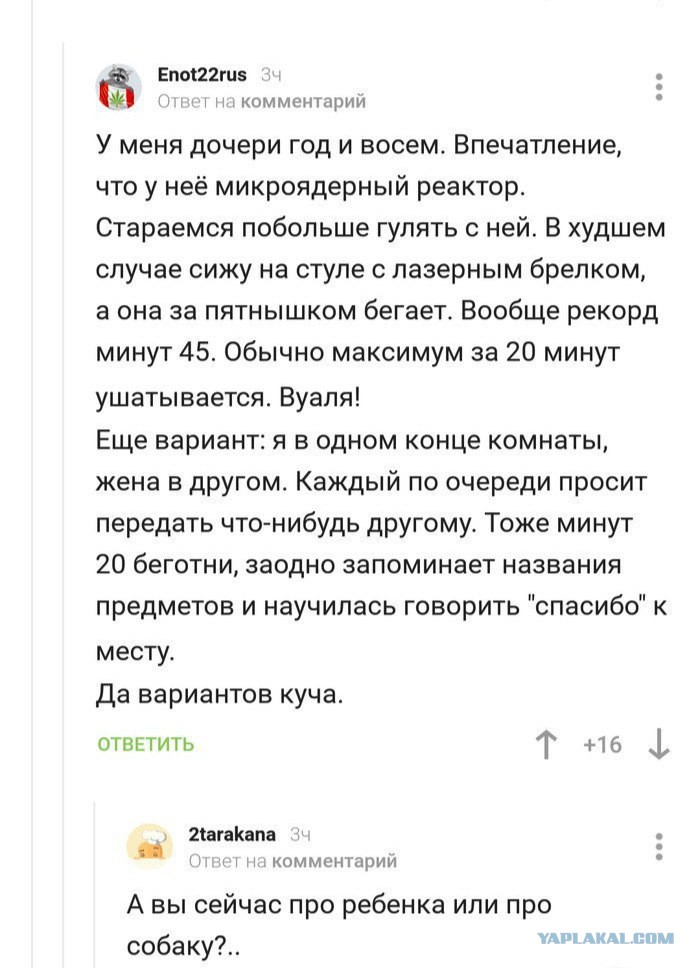Click the 3ч timestamp next to 2tarakana

[x=300, y=835]
